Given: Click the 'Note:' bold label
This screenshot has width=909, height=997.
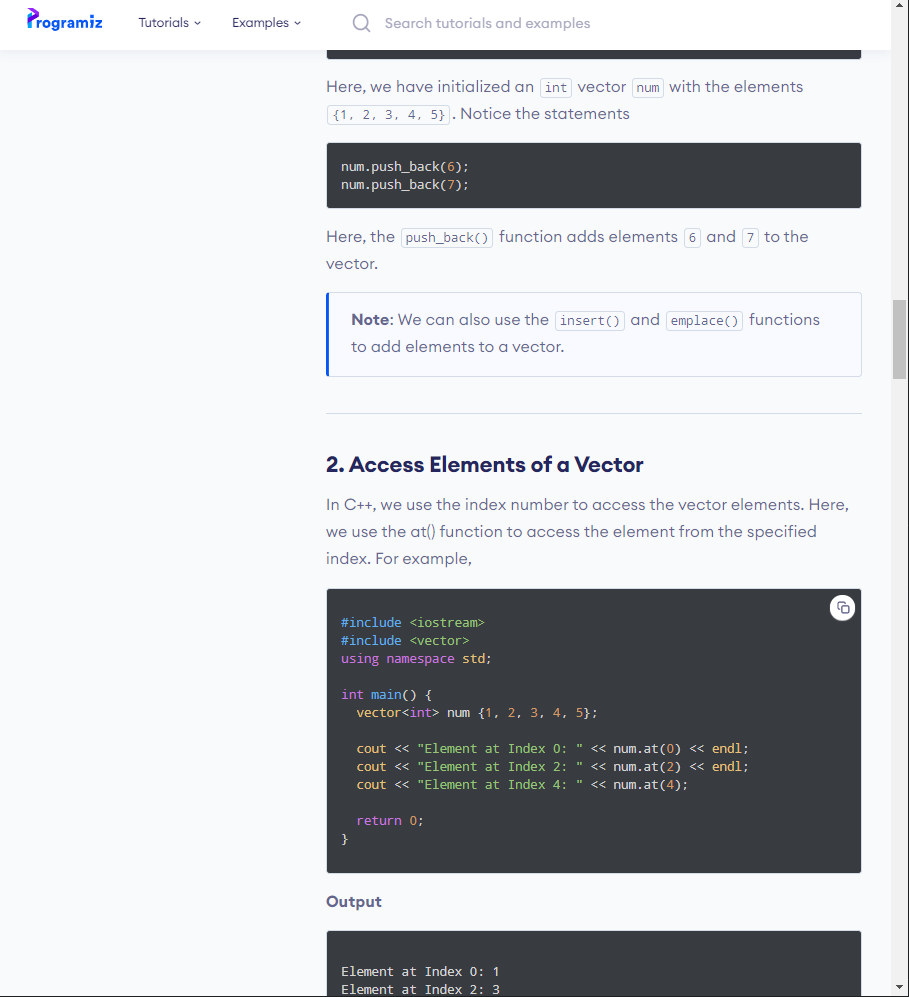Looking at the screenshot, I should [372, 319].
